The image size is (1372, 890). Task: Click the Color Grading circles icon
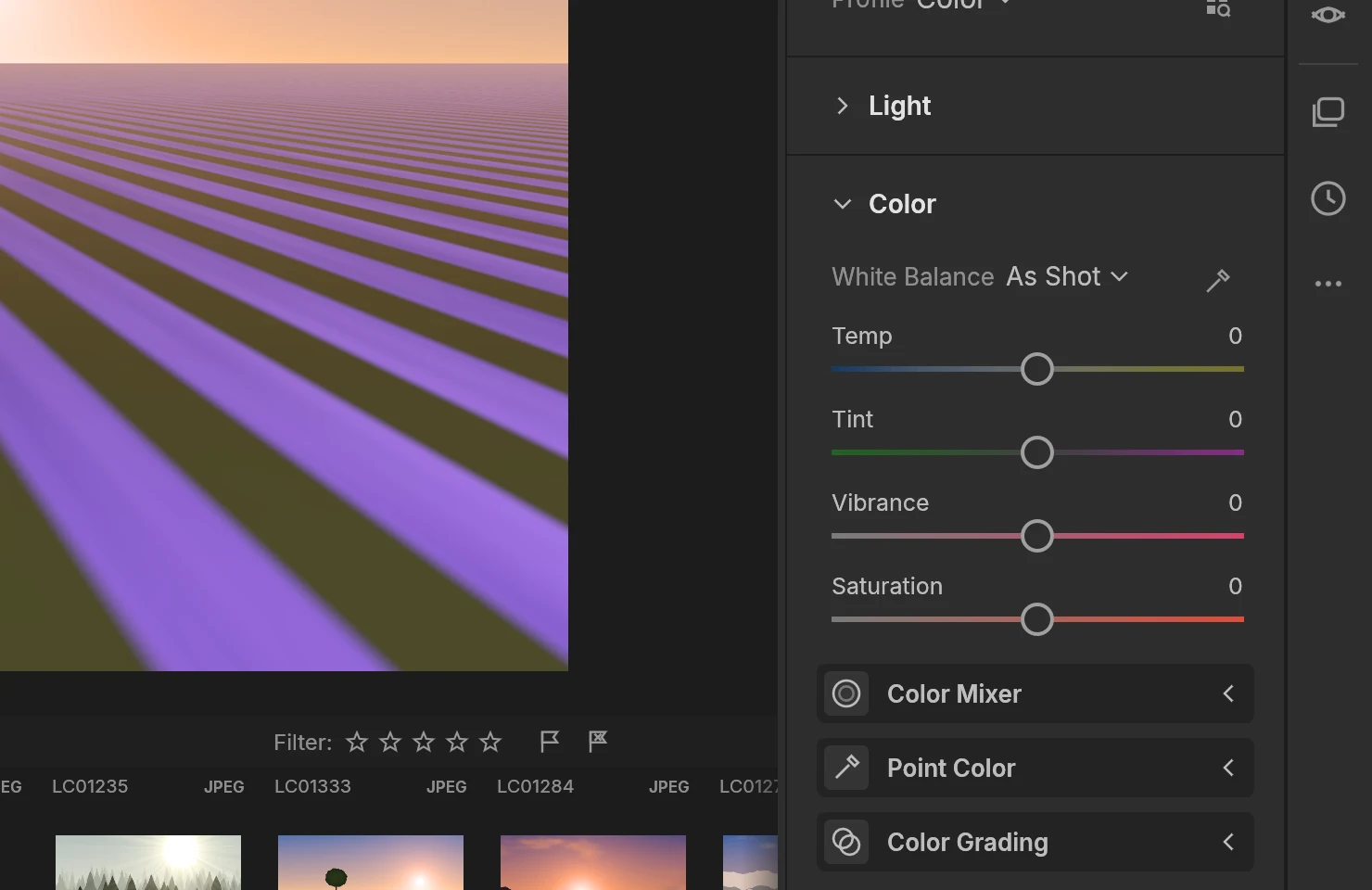[x=846, y=842]
